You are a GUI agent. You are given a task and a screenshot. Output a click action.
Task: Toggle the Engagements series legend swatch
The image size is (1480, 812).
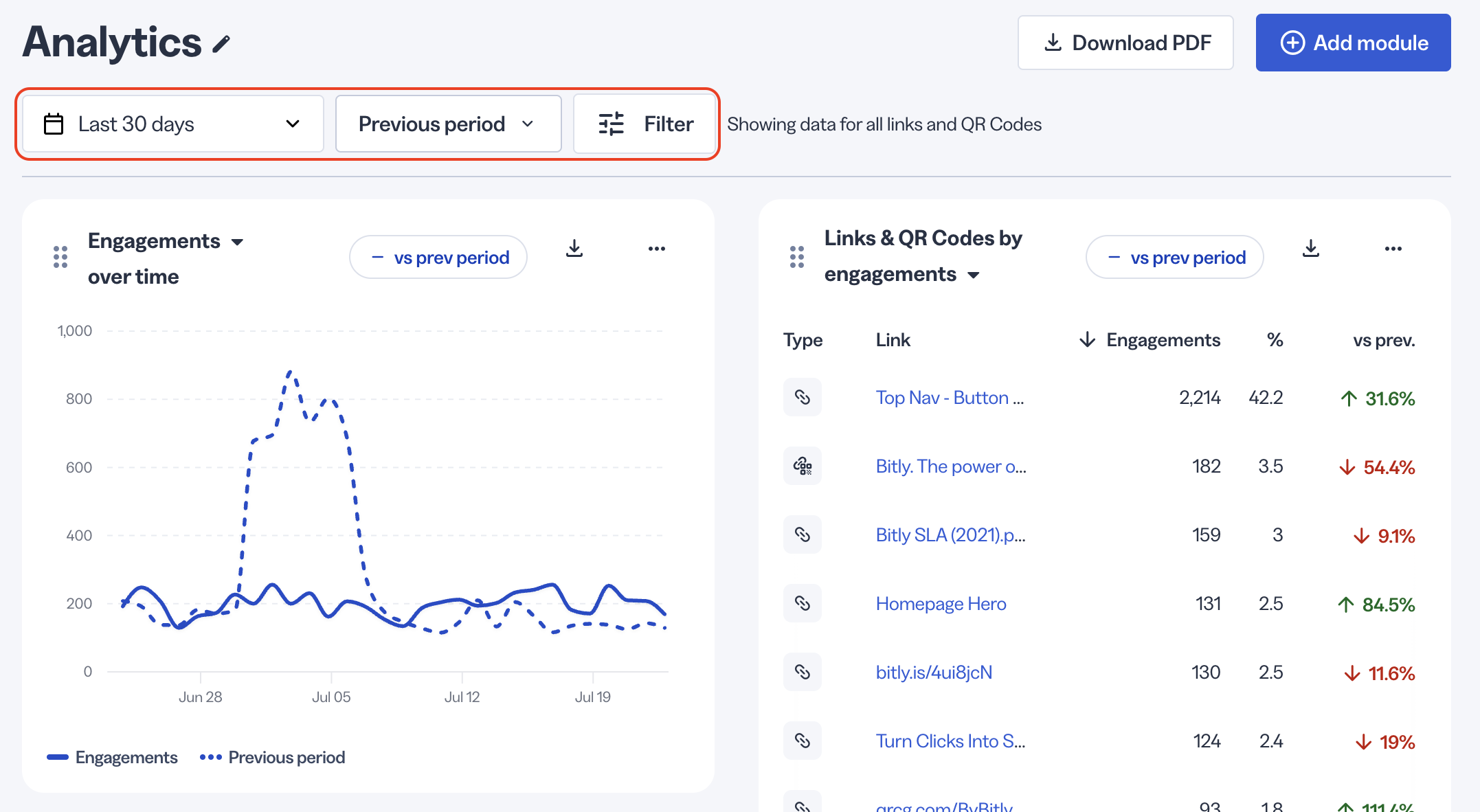coord(58,757)
